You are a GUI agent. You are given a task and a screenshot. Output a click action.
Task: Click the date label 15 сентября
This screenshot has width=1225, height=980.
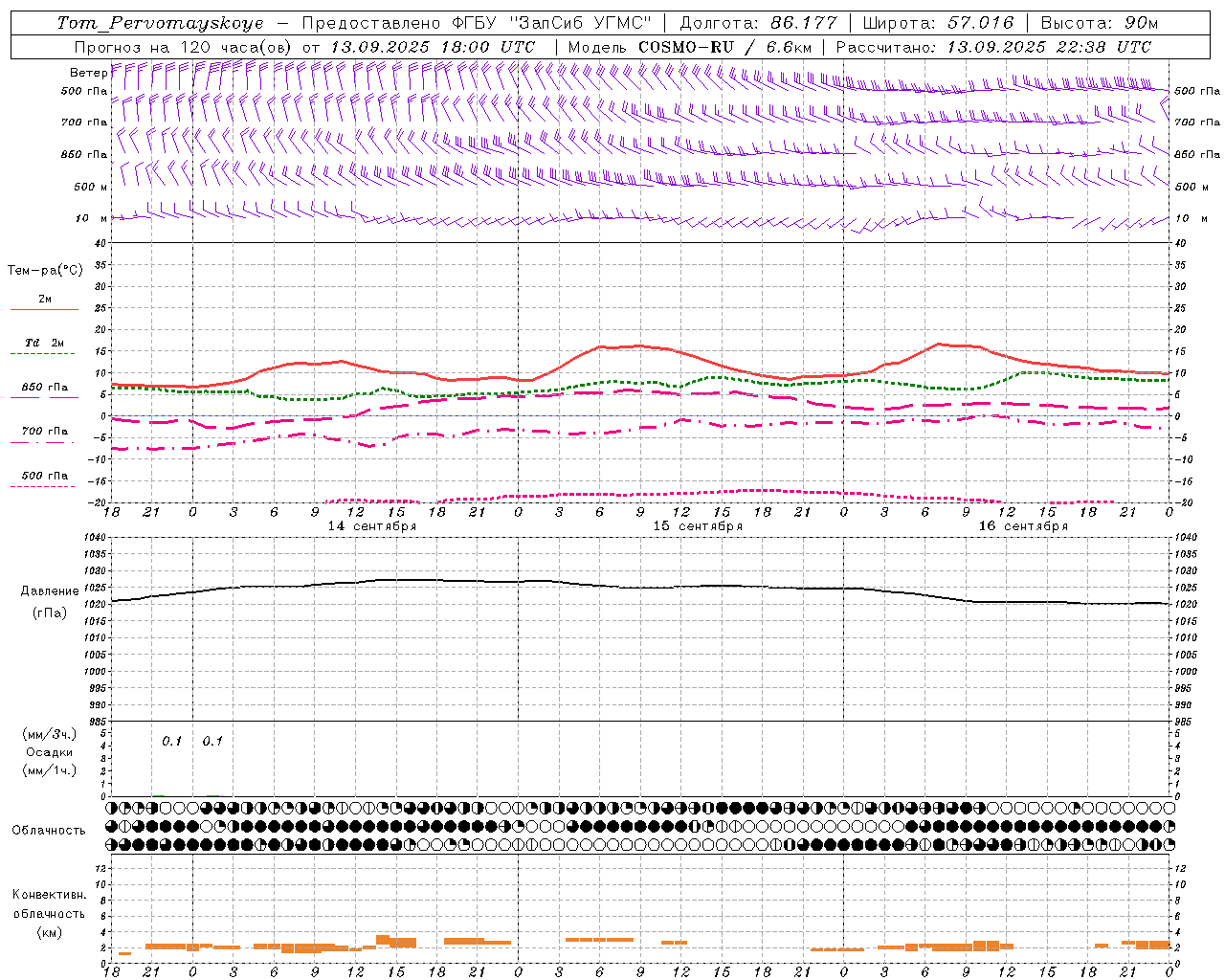point(698,526)
